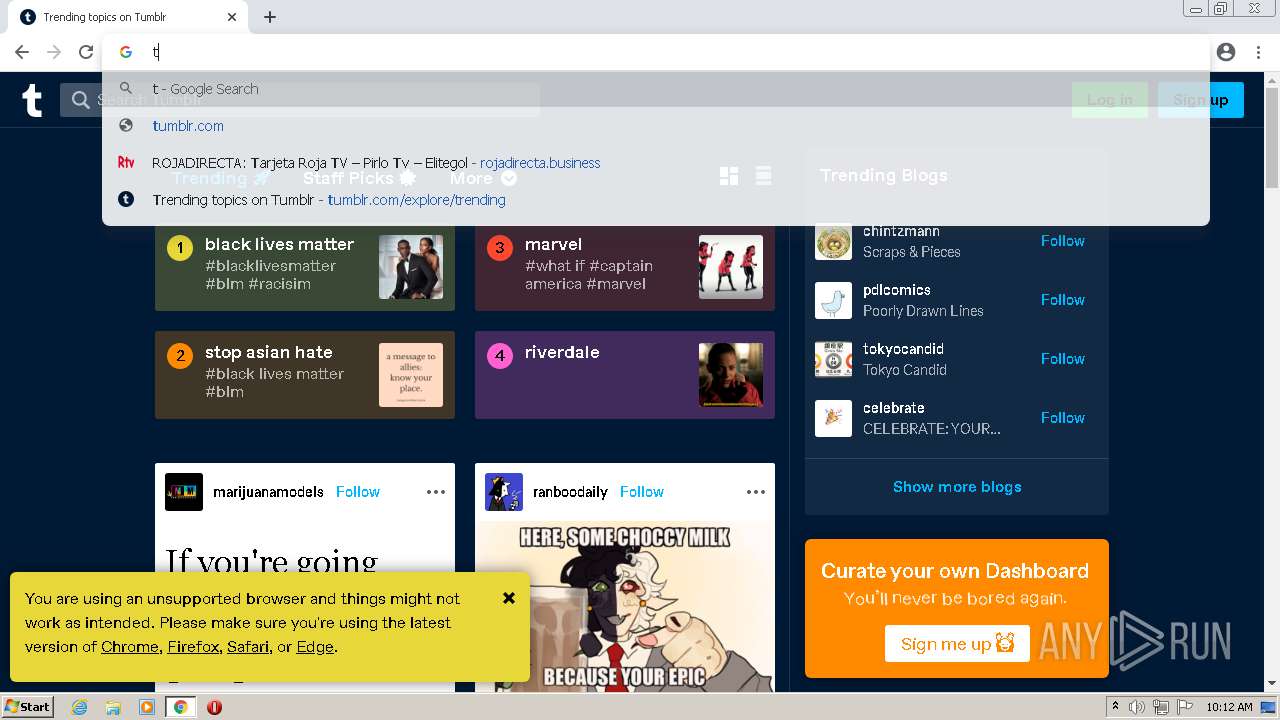Go back to the previous browser page
1280x720 pixels.
22,52
